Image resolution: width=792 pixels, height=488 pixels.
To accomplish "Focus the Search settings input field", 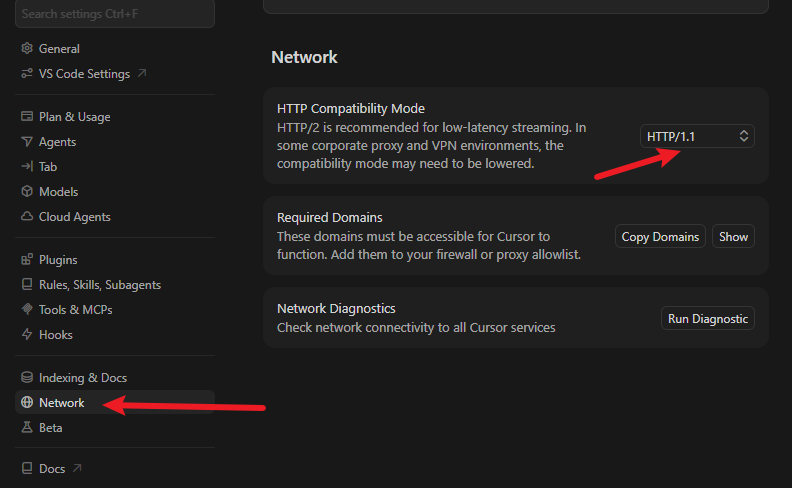I will point(115,14).
